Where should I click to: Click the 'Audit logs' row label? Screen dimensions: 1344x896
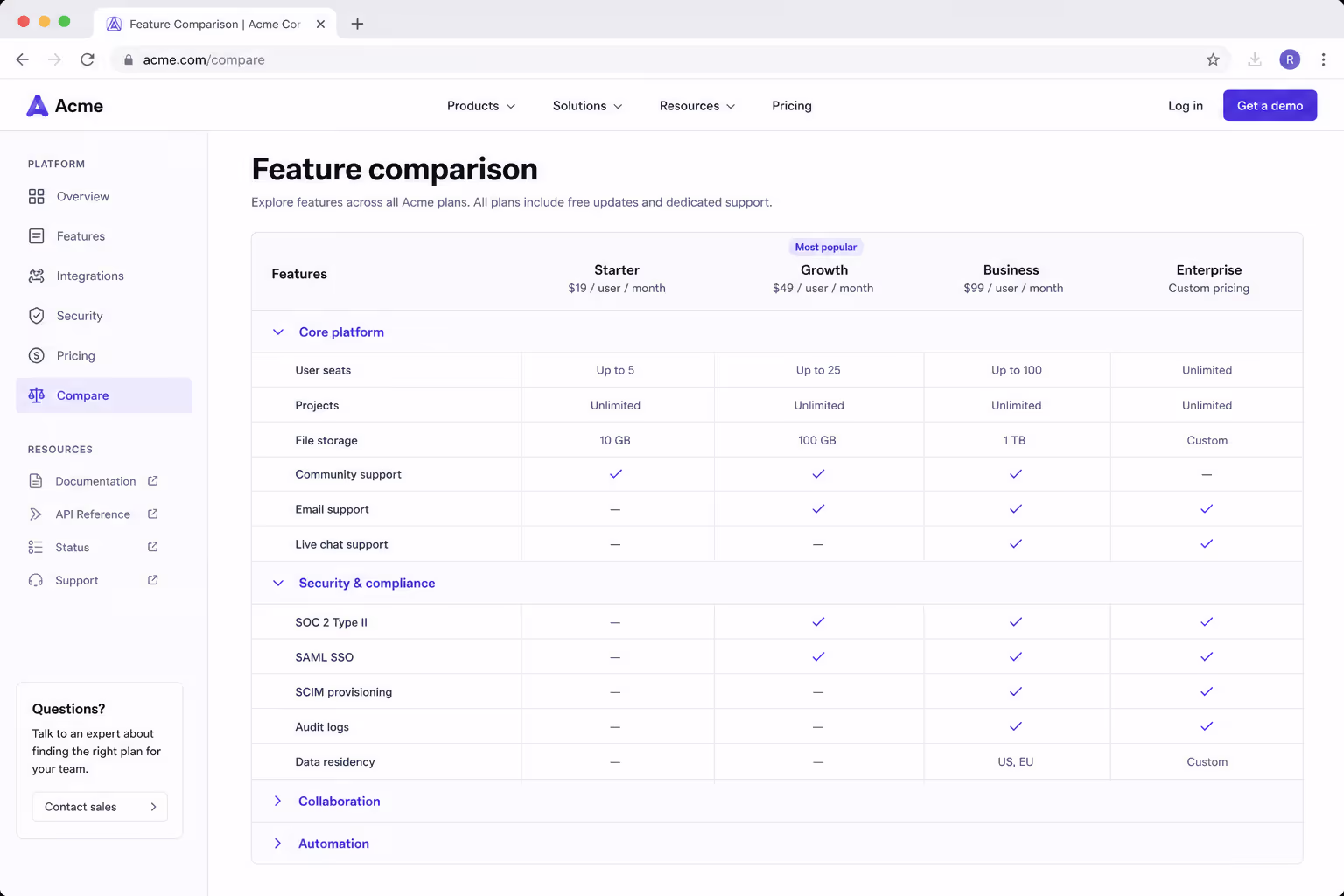pyautogui.click(x=322, y=727)
